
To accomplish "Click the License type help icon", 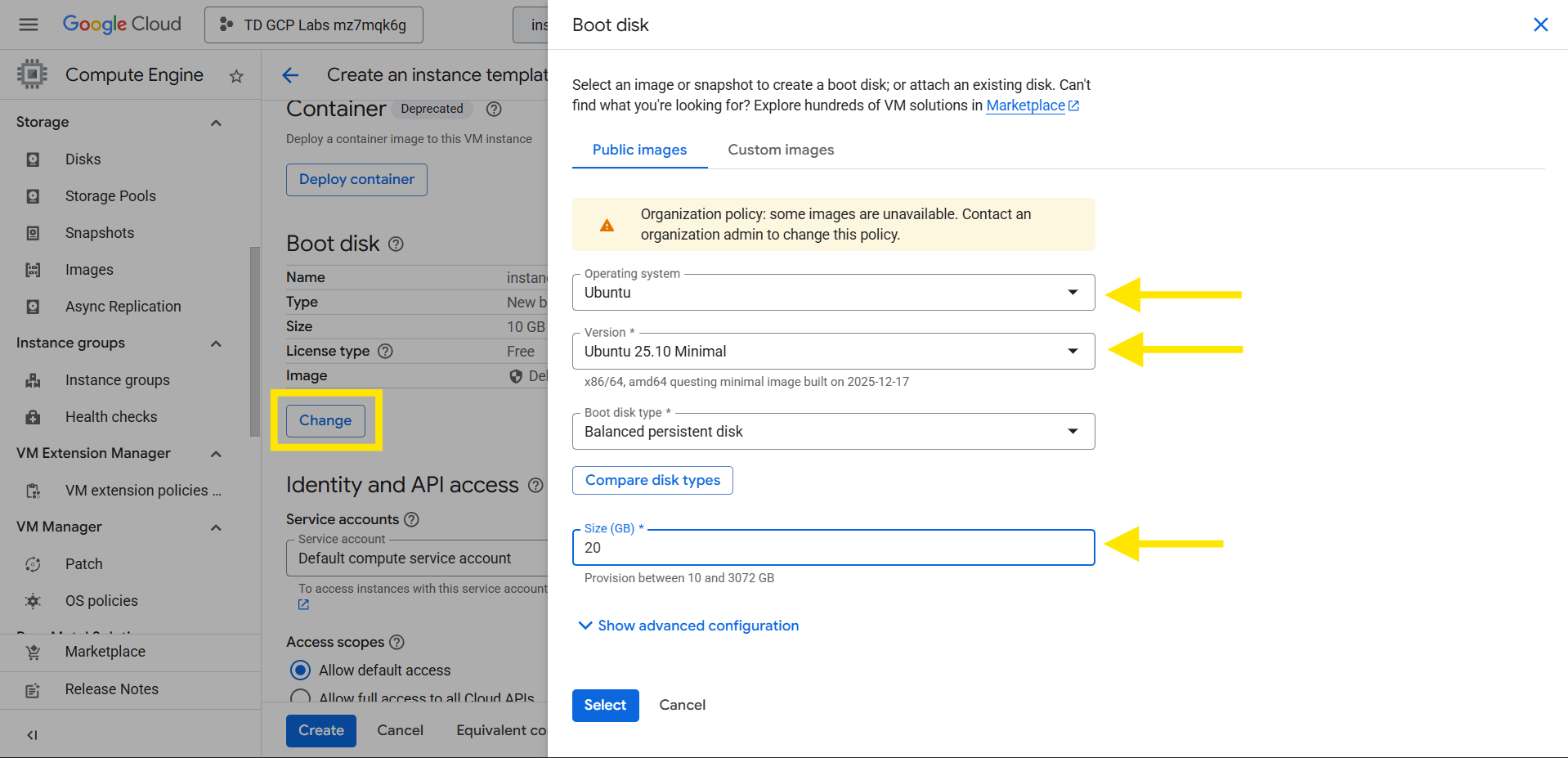I will [x=385, y=351].
